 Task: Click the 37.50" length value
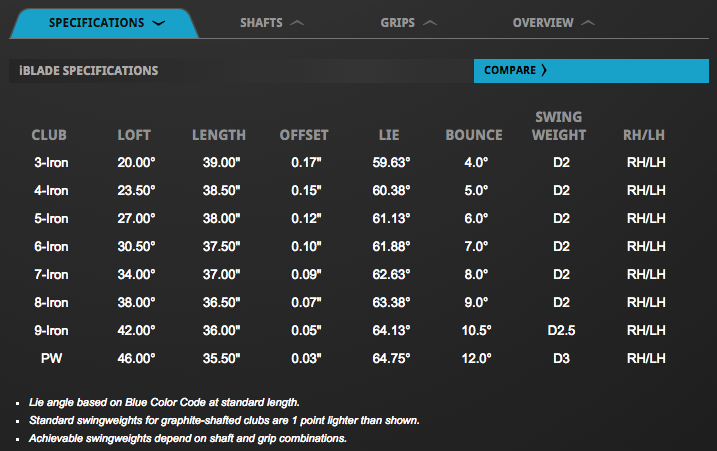(x=221, y=247)
